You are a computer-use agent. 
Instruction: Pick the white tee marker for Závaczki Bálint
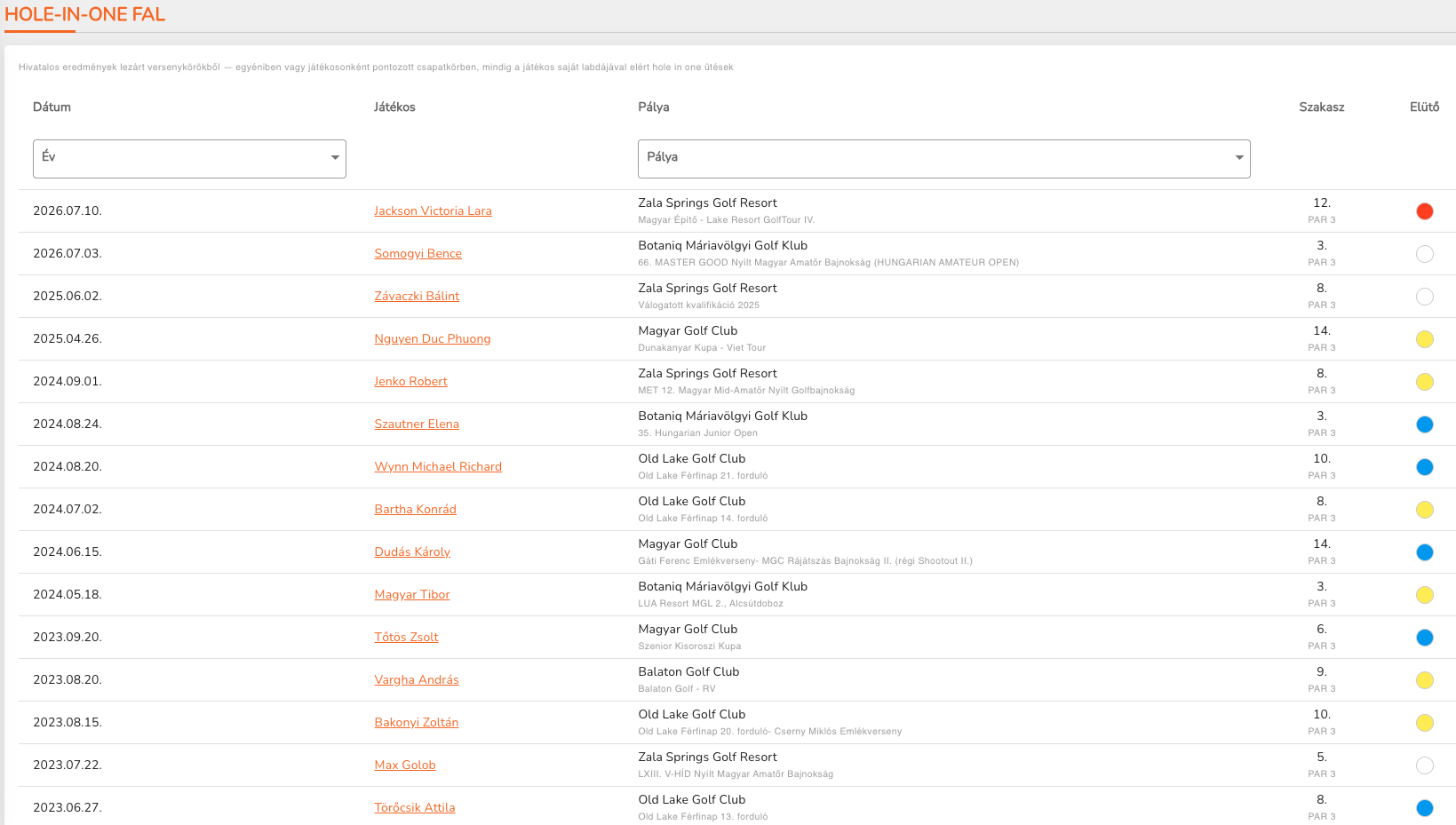[1424, 297]
